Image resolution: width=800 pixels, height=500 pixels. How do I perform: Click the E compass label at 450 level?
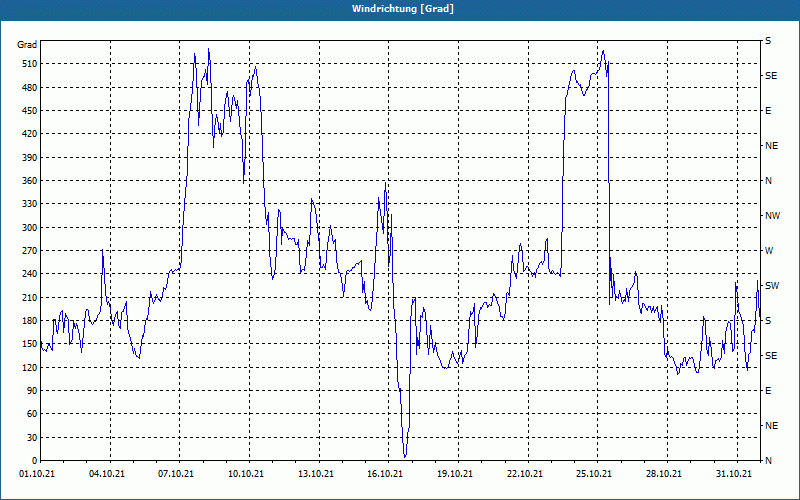(768, 111)
